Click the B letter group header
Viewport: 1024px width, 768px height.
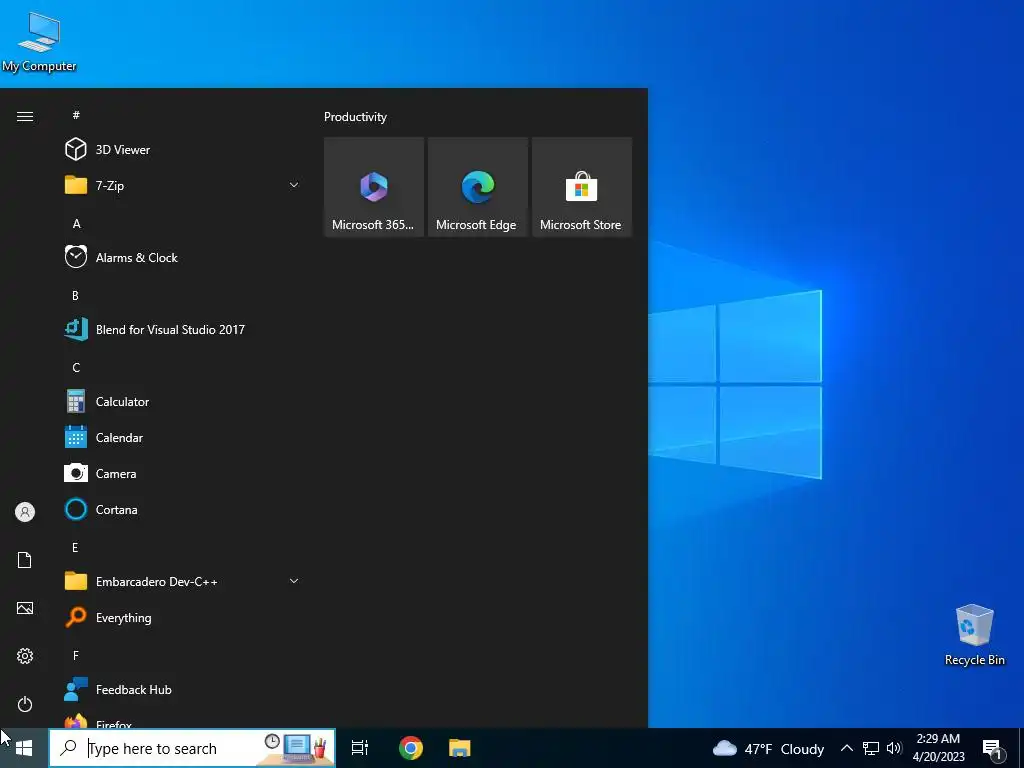(75, 295)
